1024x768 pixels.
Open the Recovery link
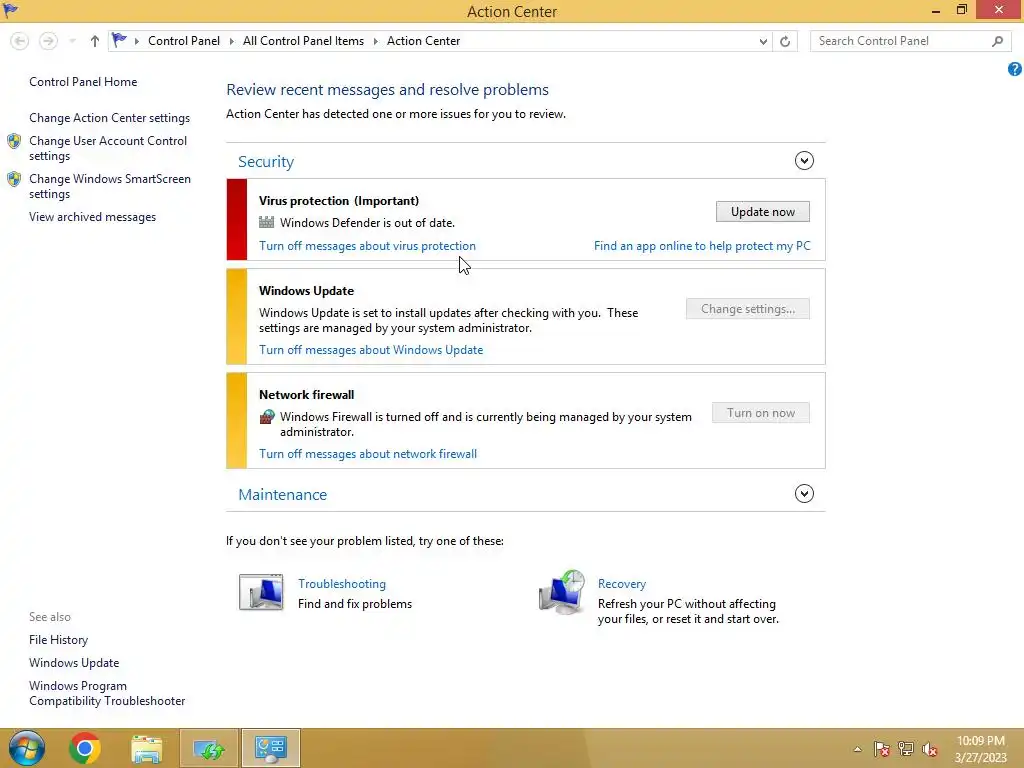pos(622,584)
